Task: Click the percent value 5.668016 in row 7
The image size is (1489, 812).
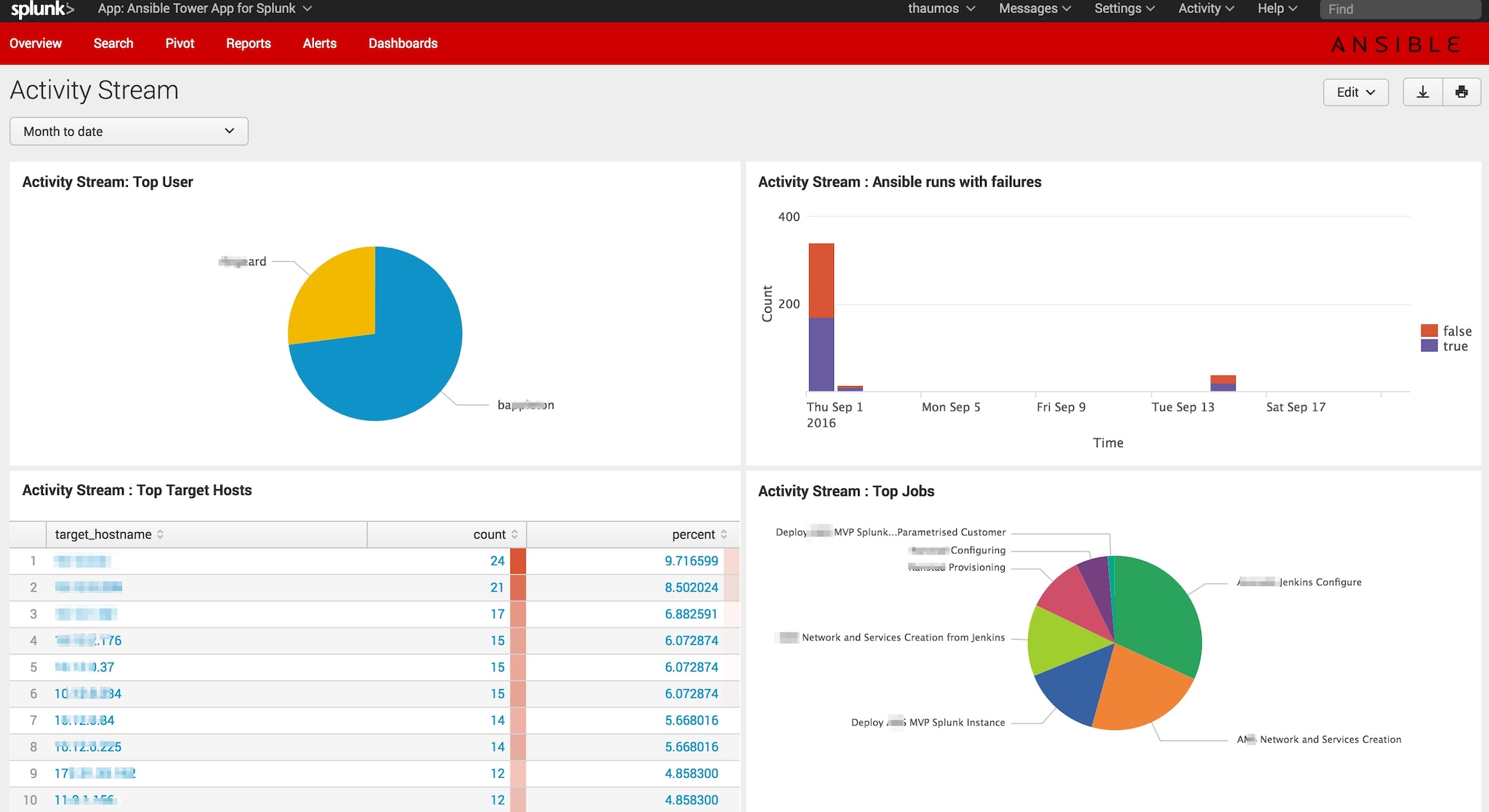Action: click(x=691, y=720)
